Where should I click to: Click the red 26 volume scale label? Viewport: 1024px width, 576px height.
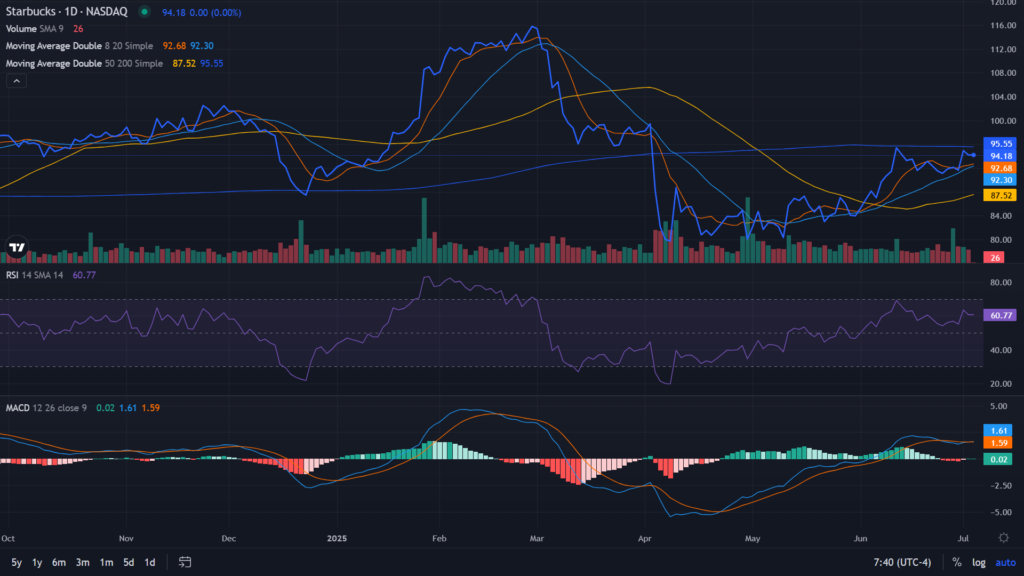[x=994, y=257]
